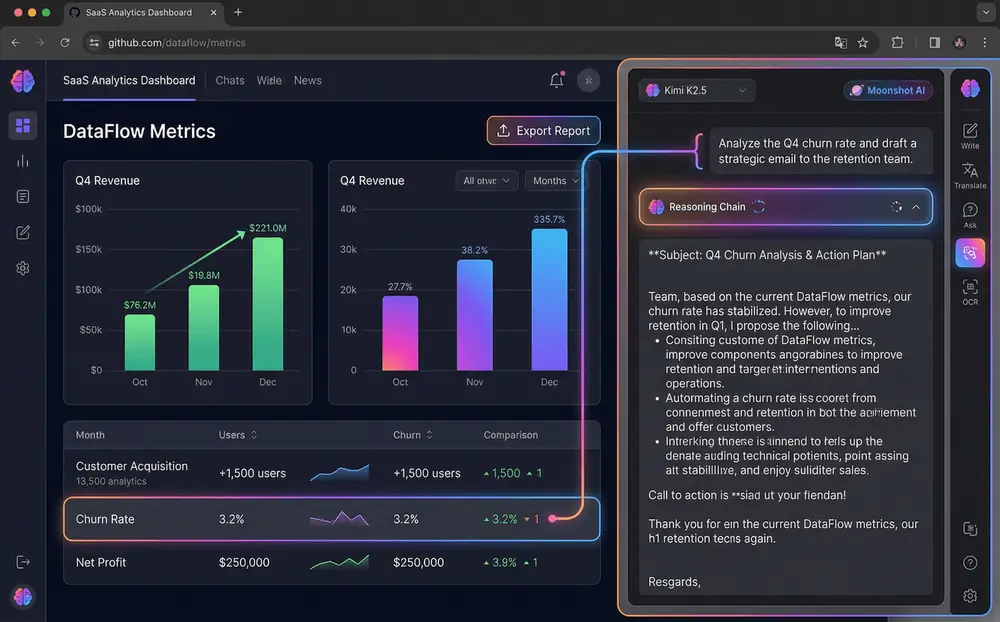Open the edit note icon in left sidebar
This screenshot has height=622, width=1000.
click(23, 232)
